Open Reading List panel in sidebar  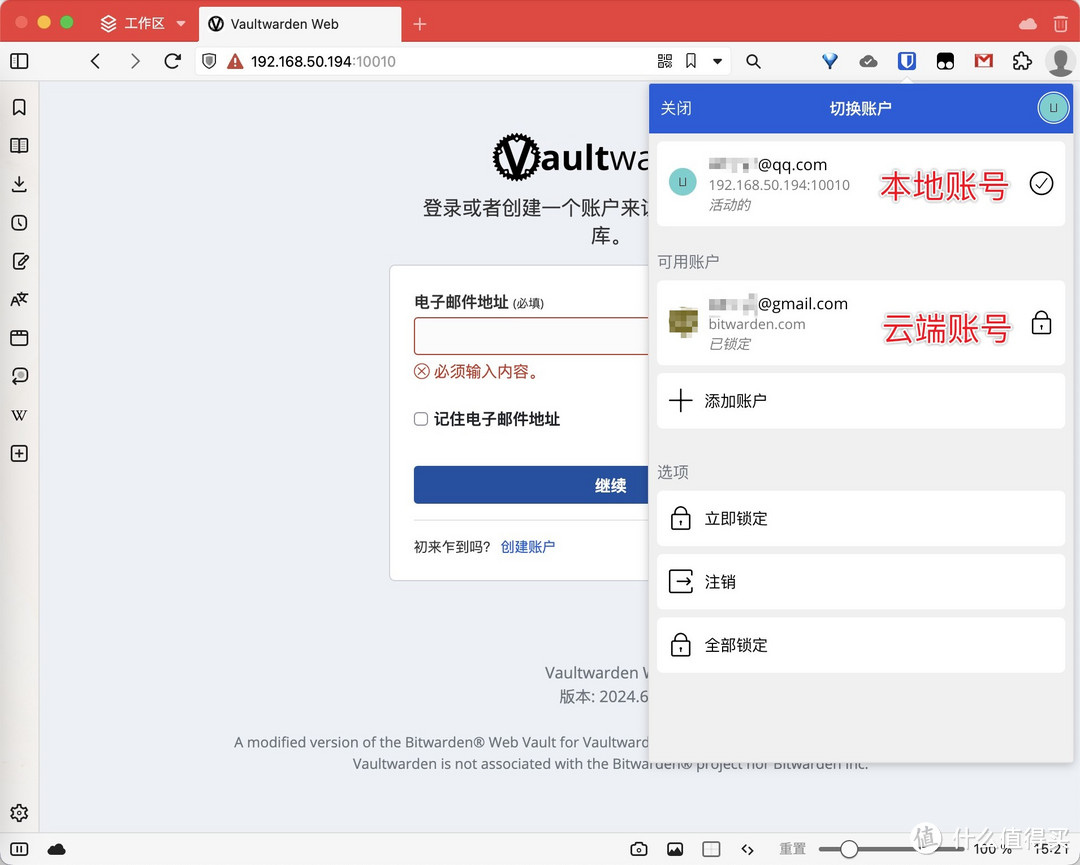point(19,146)
